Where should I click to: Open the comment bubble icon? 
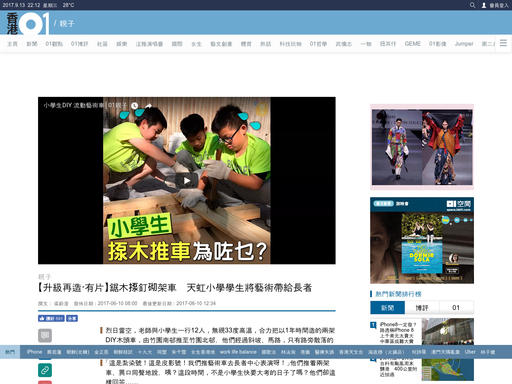[45, 335]
